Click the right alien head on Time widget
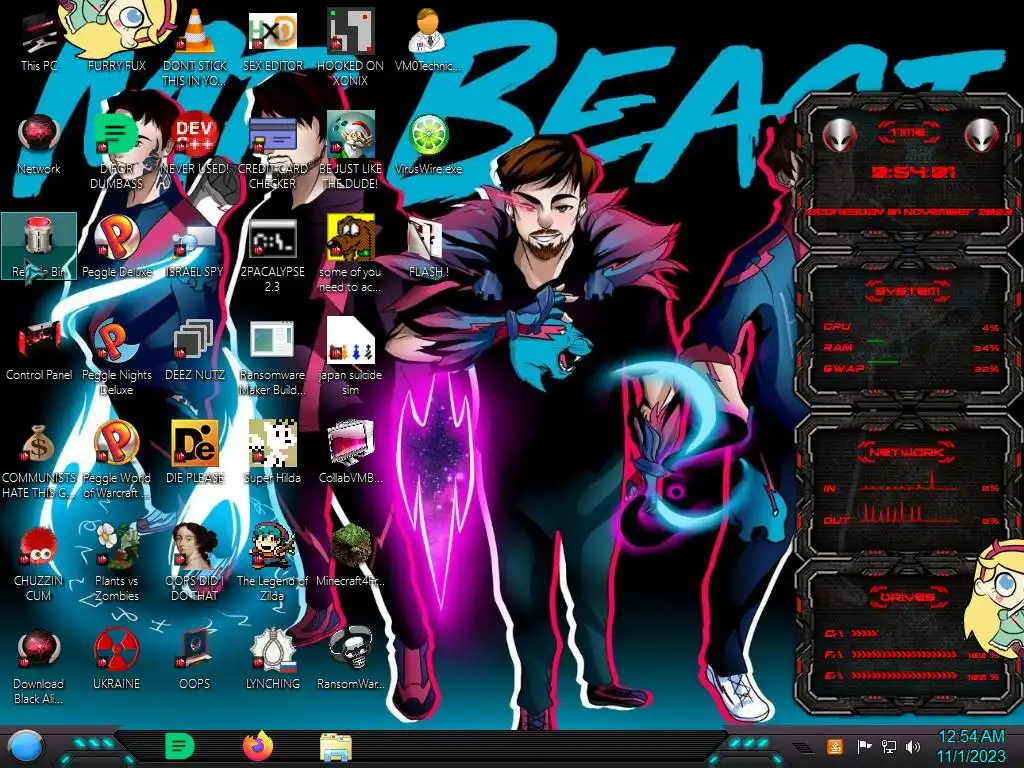Screen dimensions: 1024x768 (982, 136)
